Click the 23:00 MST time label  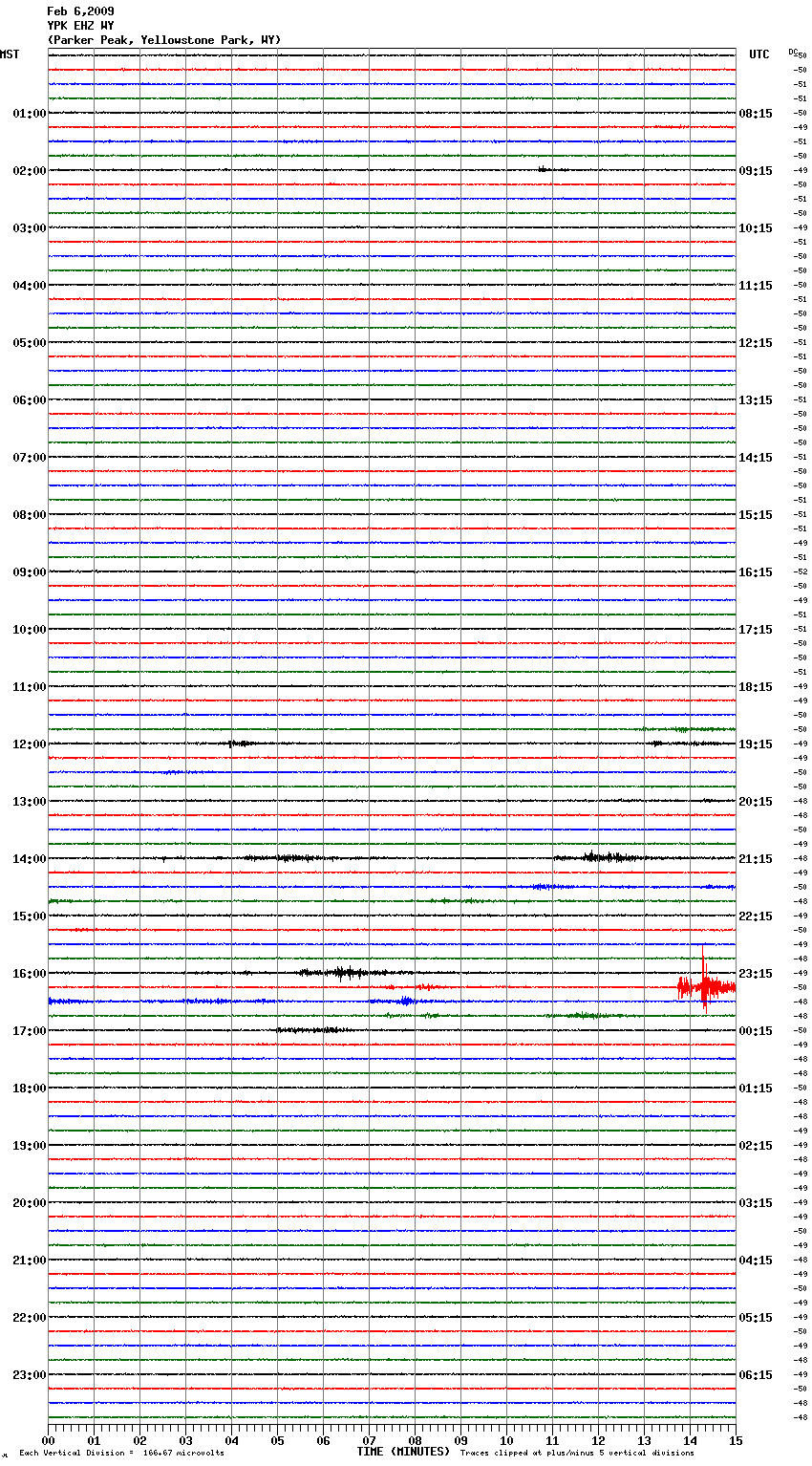point(30,1375)
